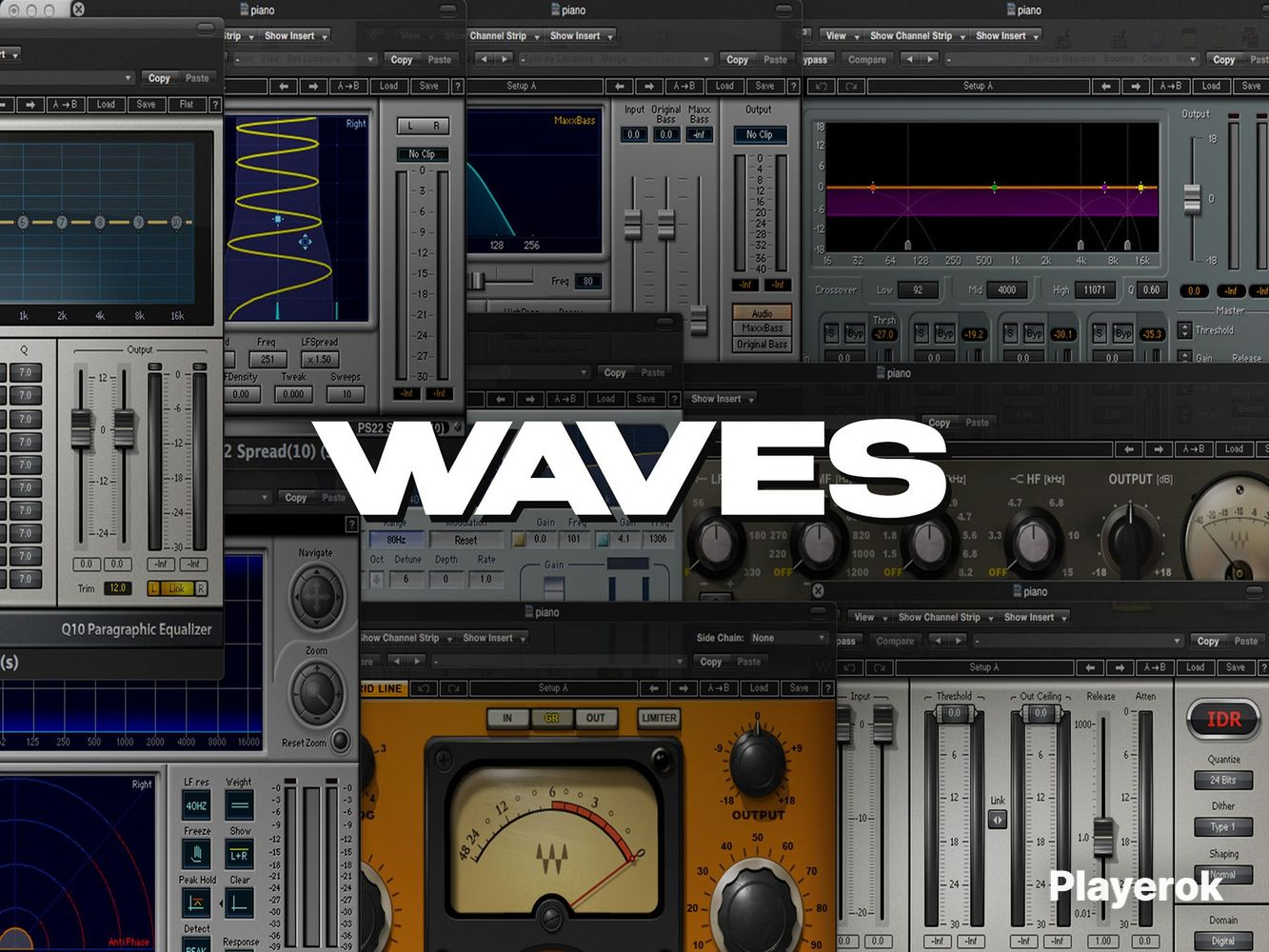Click right setup arrow in crossover window
The height and width of the screenshot is (952, 1269).
pos(1135,86)
